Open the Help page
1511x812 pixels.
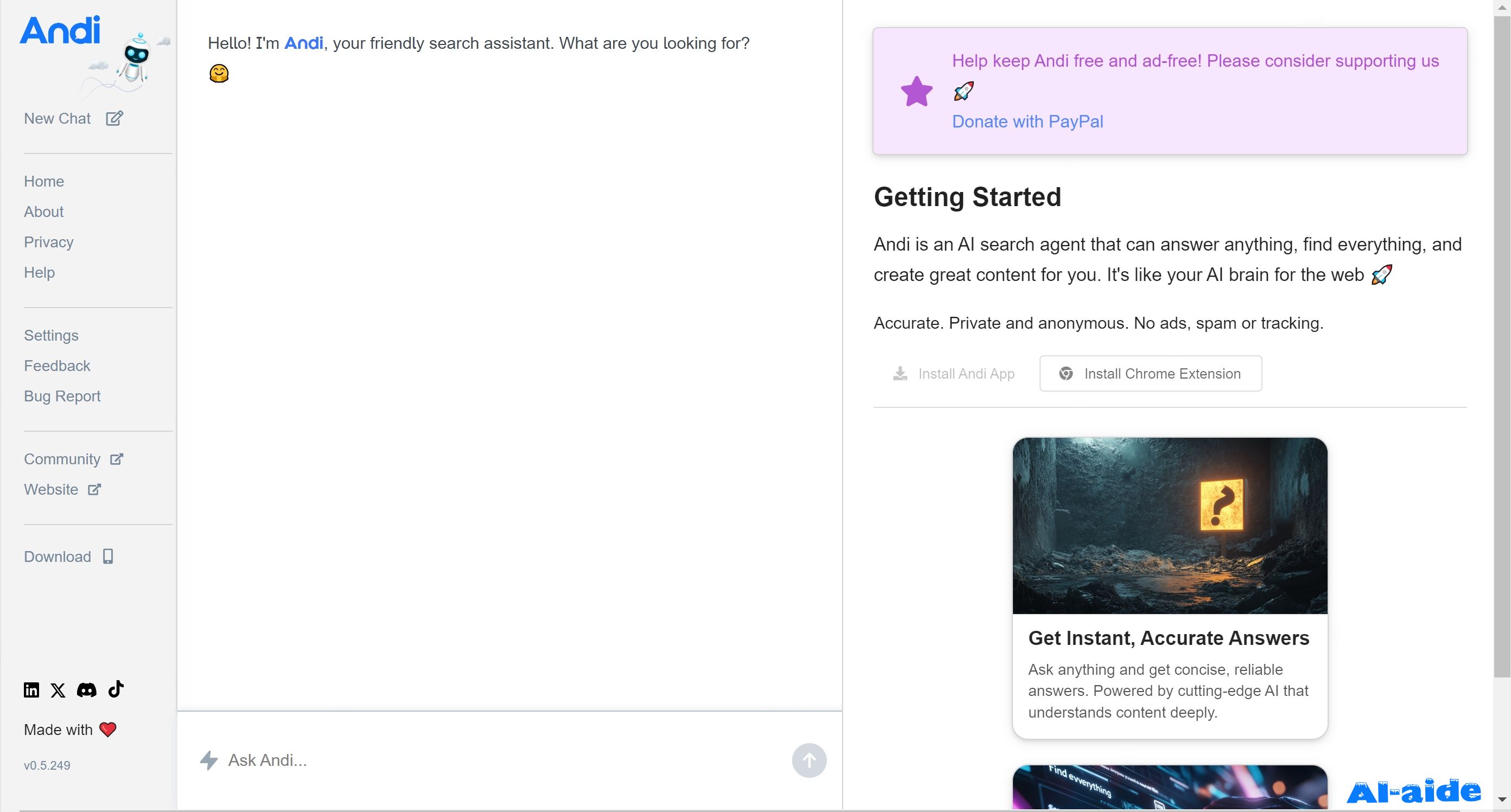pos(39,273)
